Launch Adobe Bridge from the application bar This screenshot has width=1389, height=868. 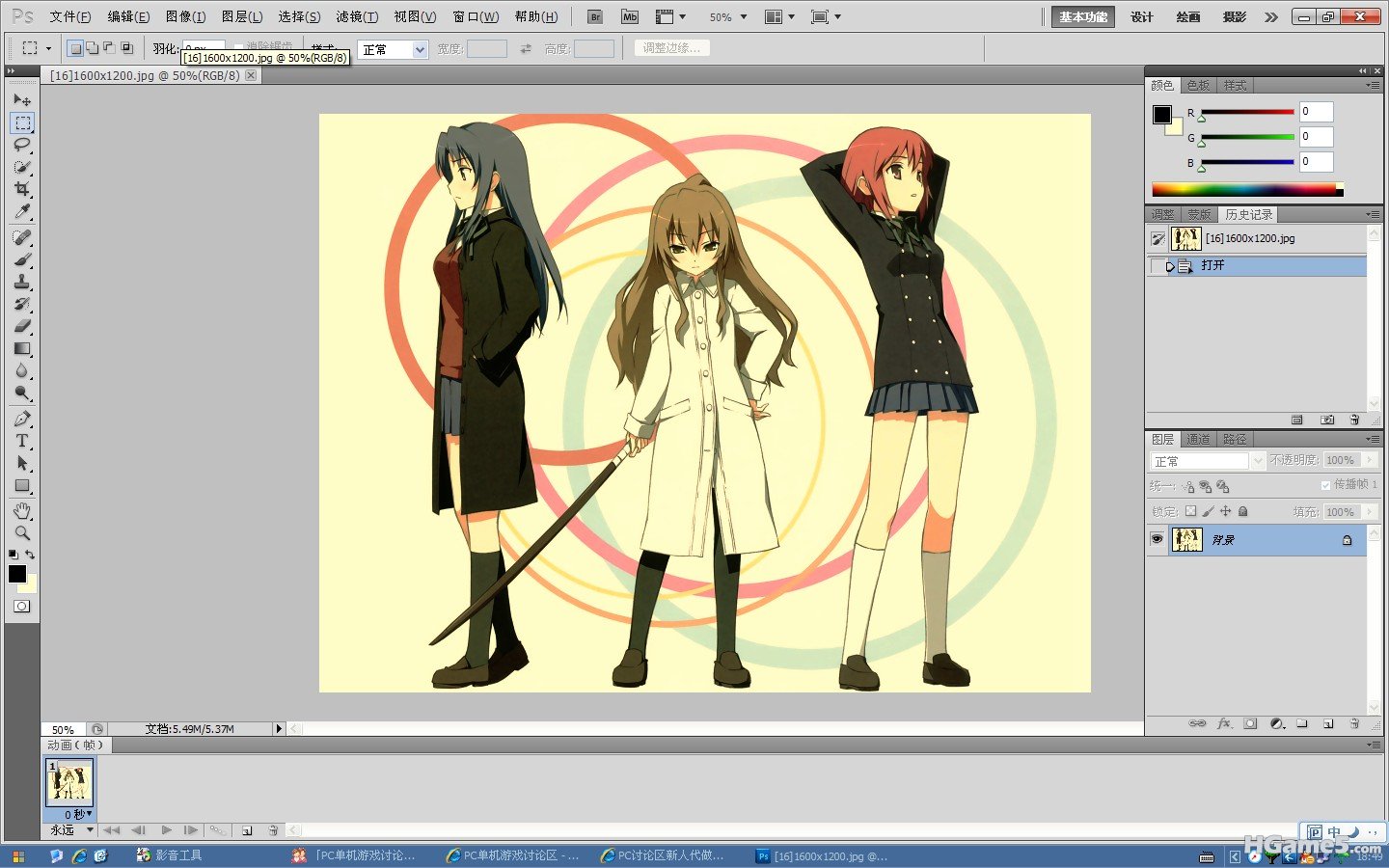[595, 16]
